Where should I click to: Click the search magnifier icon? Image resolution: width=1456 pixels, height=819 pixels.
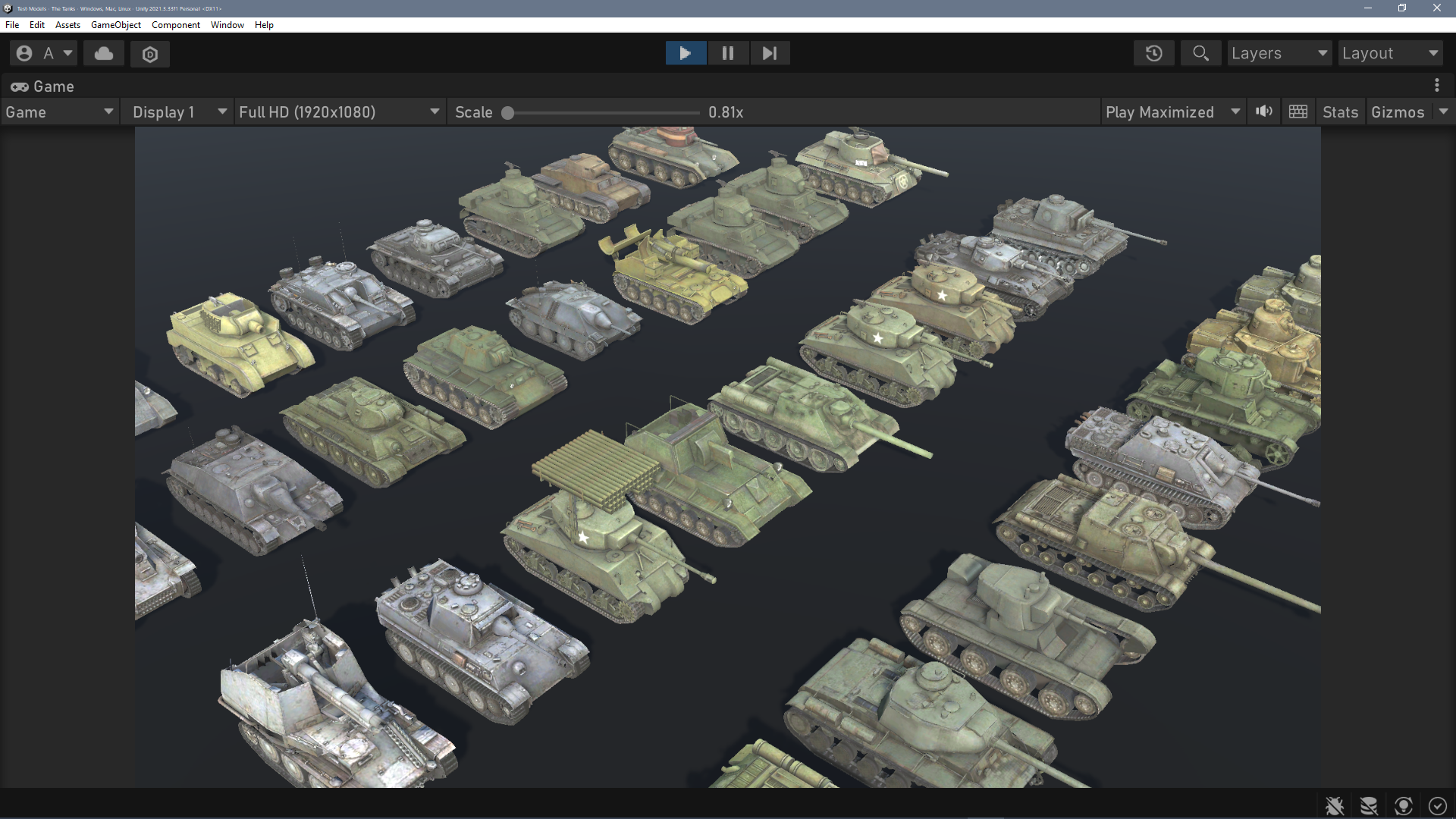[x=1200, y=53]
